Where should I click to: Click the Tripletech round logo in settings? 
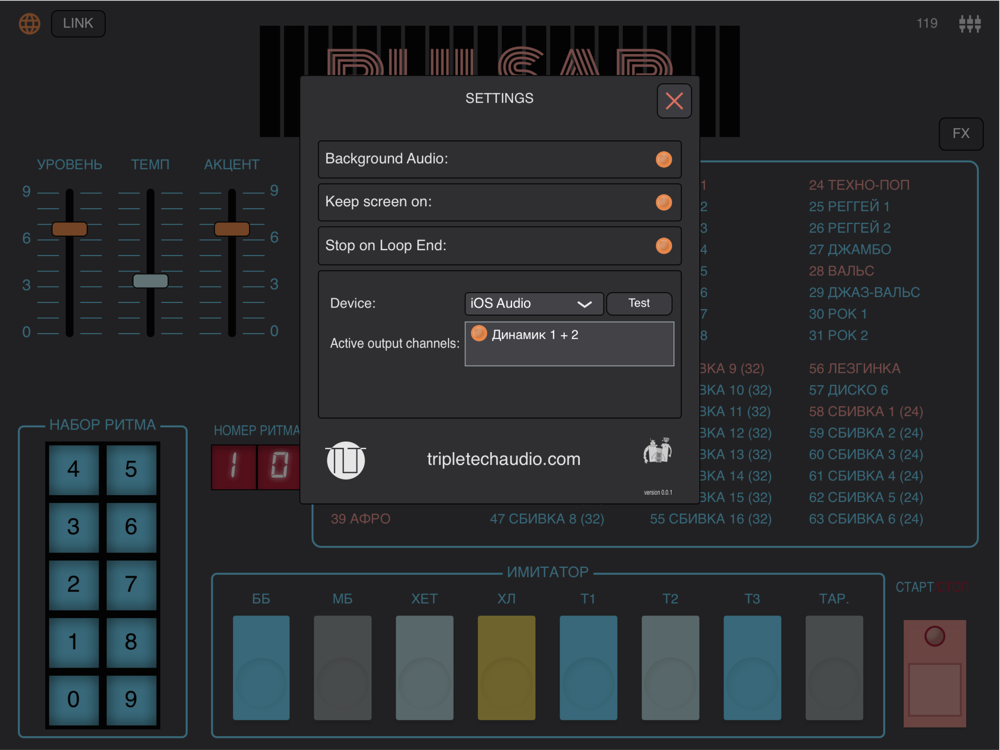coord(346,460)
